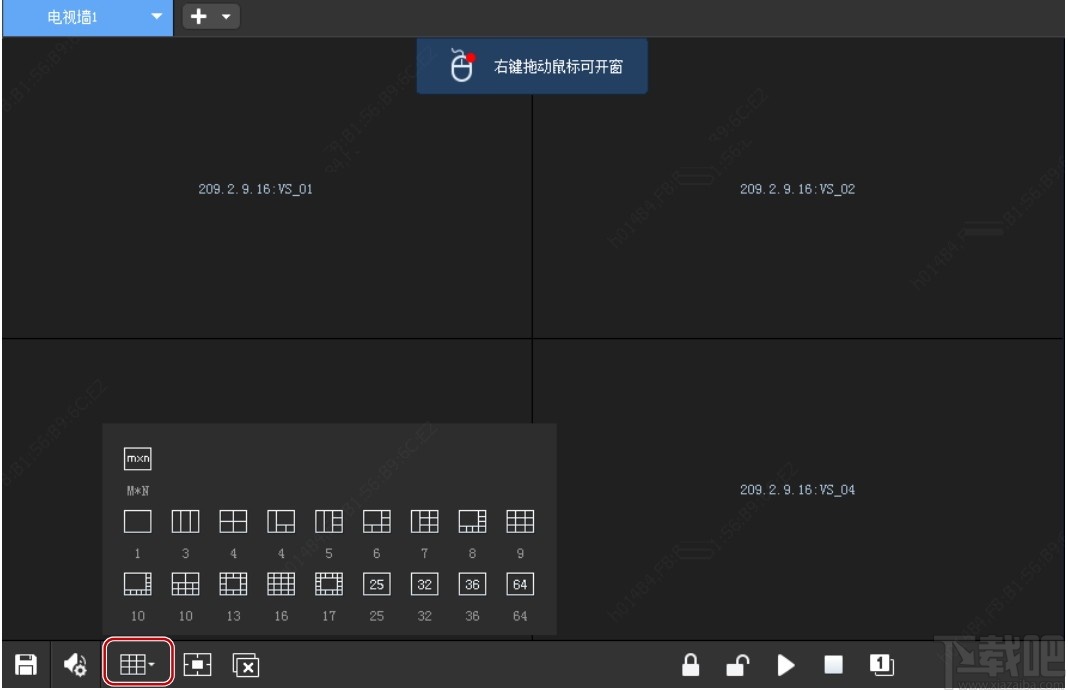1068x690 pixels.
Task: Click the fit-window icon on toolbar
Action: [198, 664]
